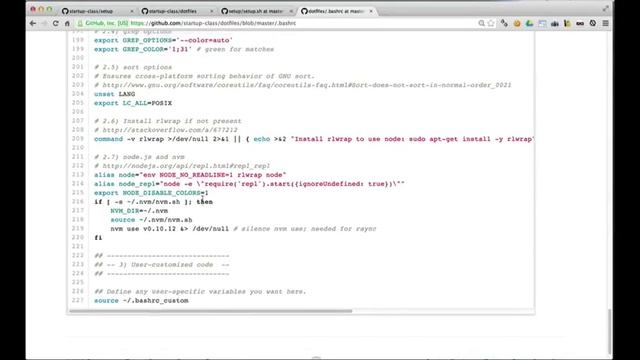Click the horizontal scrollbar under the code
640x360 pixels.
pos(210,311)
